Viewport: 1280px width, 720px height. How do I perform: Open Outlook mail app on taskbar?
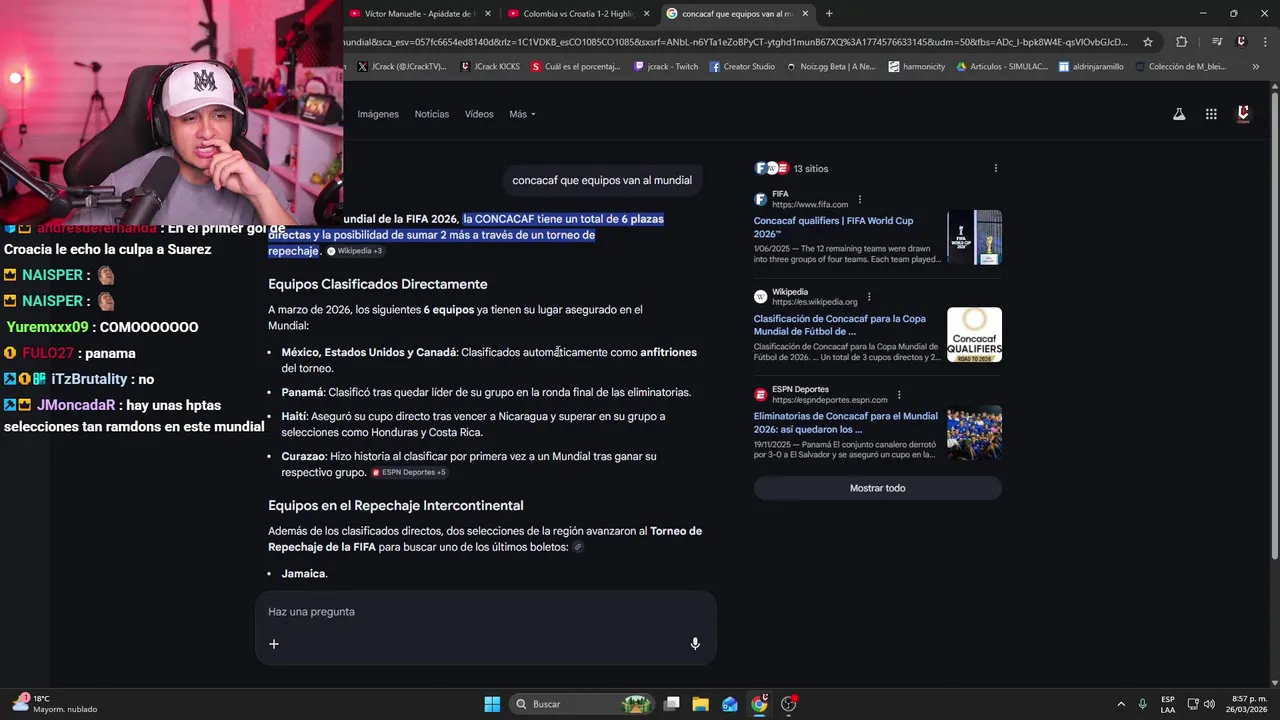coord(730,704)
